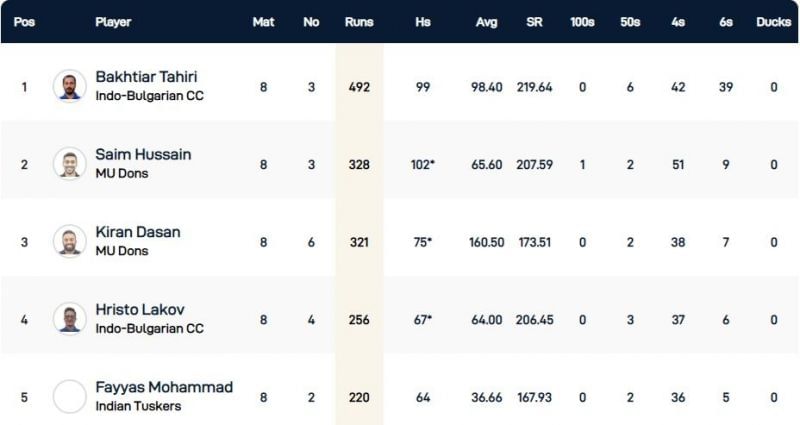Click Saim Hussain's 102* highest score
800x425 pixels.
[x=423, y=165]
